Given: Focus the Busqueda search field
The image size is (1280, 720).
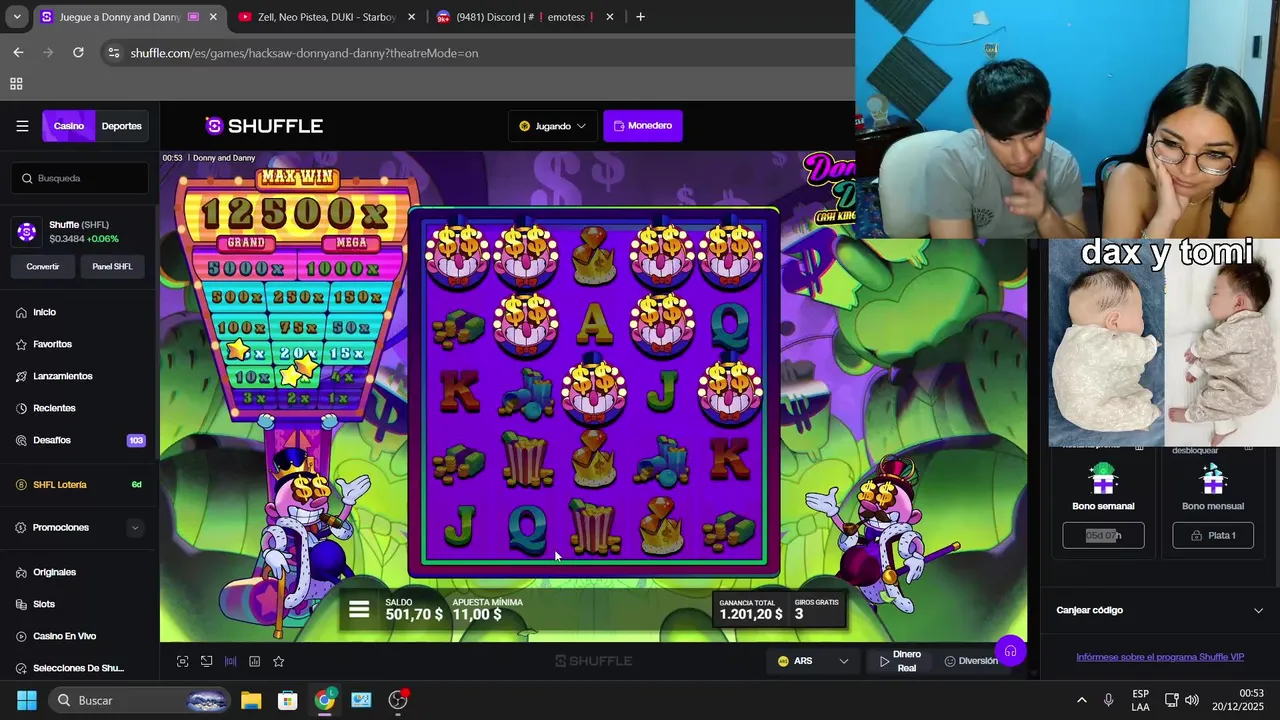Looking at the screenshot, I should [x=80, y=178].
